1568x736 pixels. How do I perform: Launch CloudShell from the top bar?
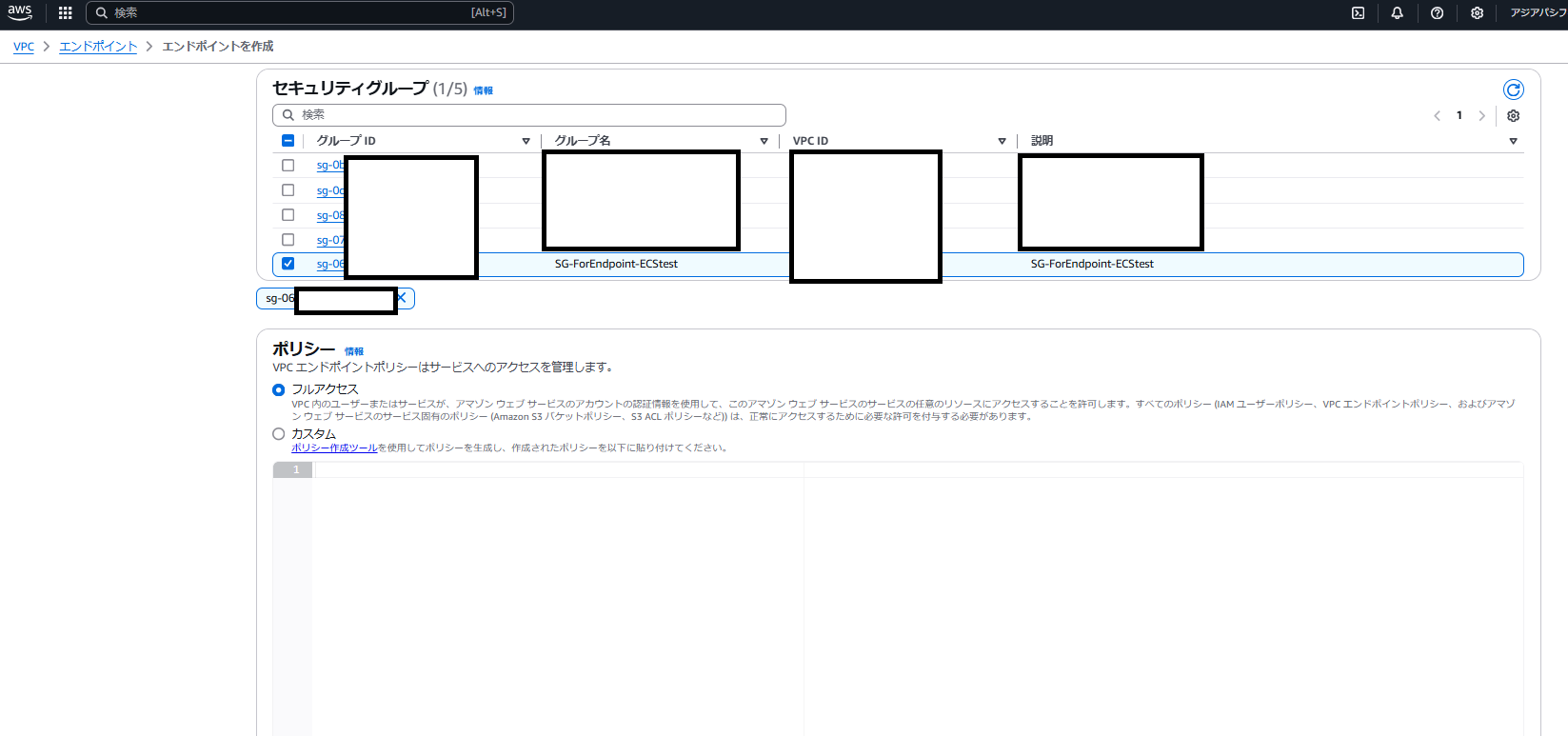pos(1358,13)
